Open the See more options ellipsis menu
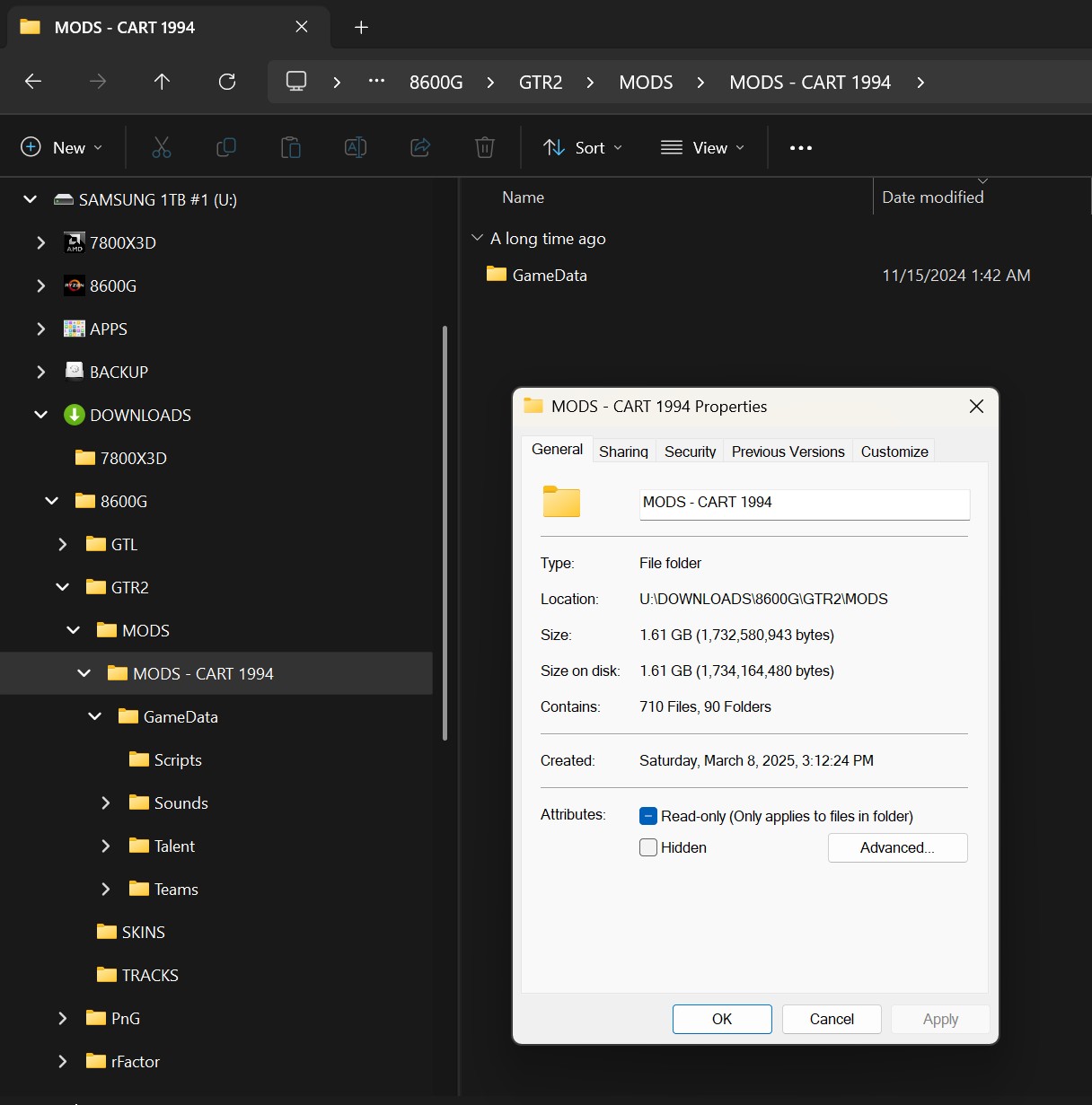 pos(801,148)
